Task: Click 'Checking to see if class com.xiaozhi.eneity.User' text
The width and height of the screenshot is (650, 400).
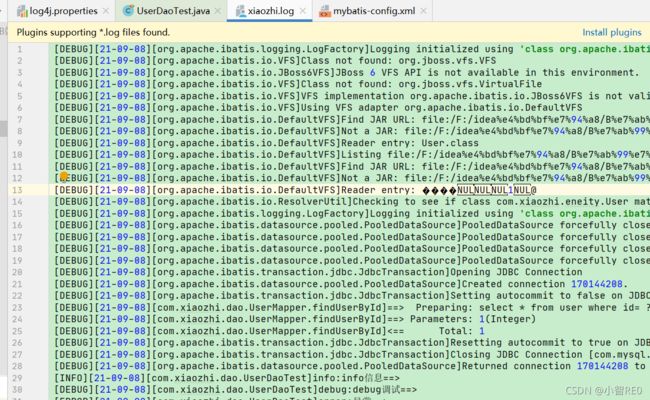Action: (x=490, y=202)
